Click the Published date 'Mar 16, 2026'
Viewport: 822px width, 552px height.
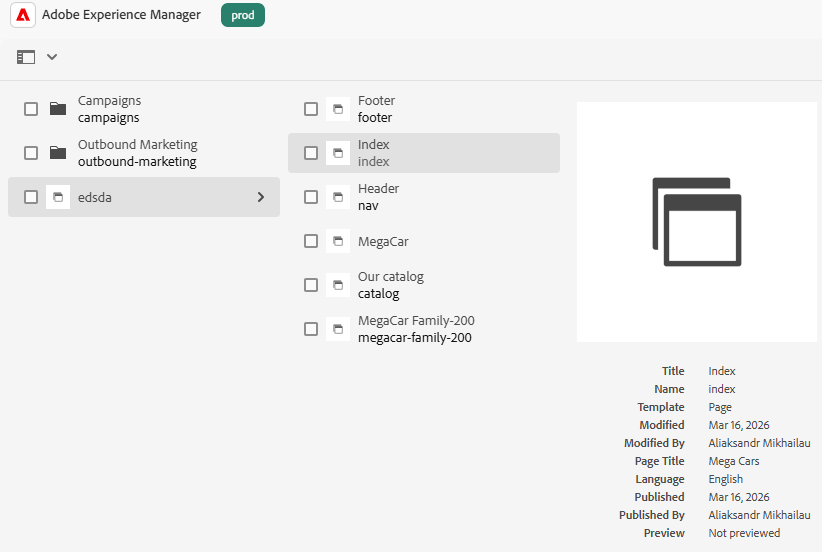click(739, 497)
